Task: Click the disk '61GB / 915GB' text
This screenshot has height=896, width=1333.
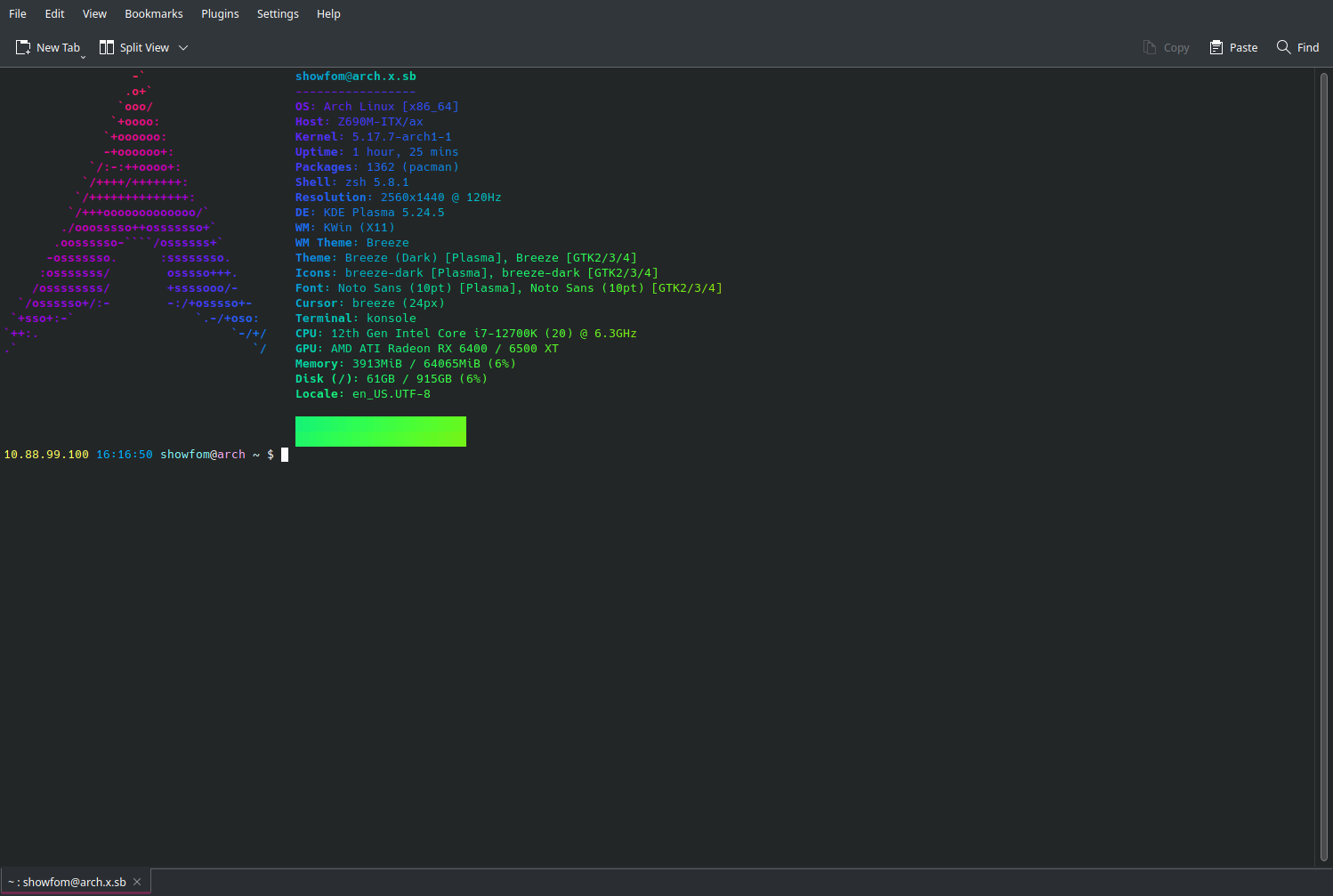Action: click(409, 379)
